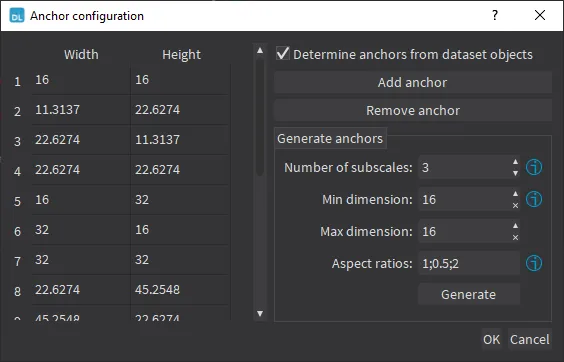Click Height cell 22.6274 in row 4
Image resolution: width=564 pixels, height=362 pixels.
[180, 170]
